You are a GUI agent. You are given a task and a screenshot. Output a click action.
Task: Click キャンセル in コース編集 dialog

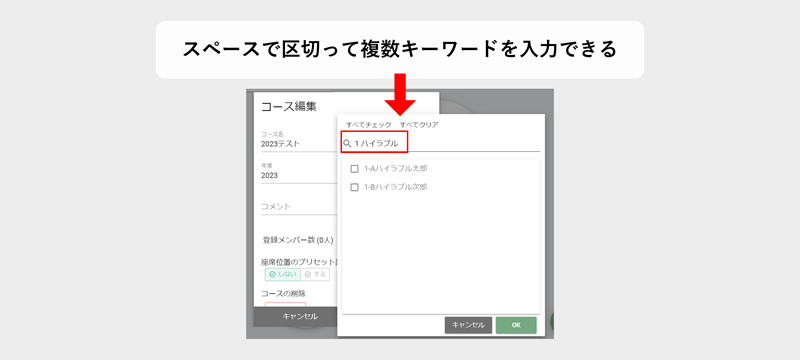300,316
